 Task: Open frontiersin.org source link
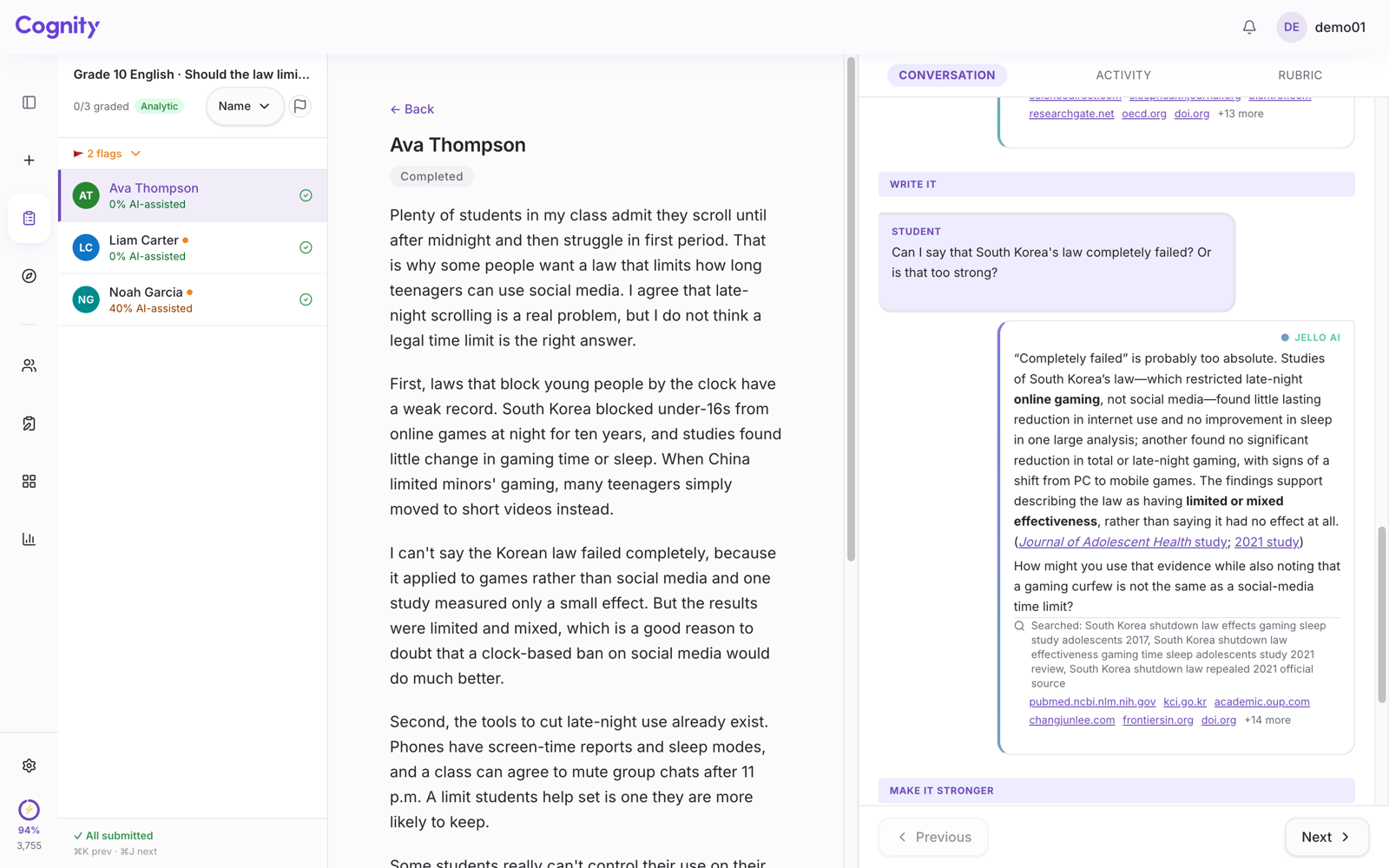coord(1157,720)
